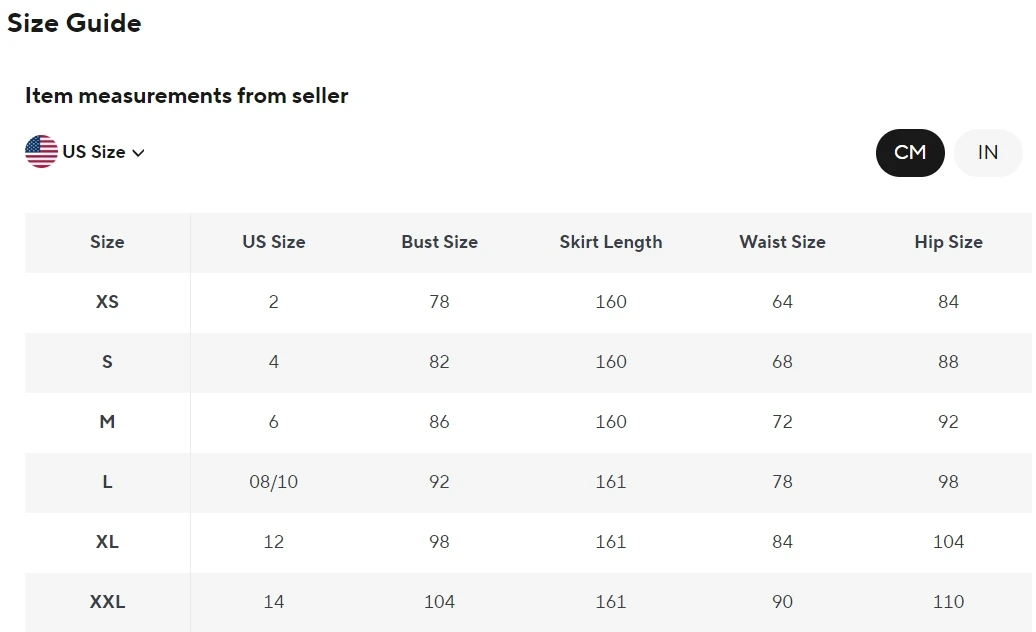This screenshot has height=632, width=1036.
Task: Select the S size row label
Action: pyautogui.click(x=107, y=362)
